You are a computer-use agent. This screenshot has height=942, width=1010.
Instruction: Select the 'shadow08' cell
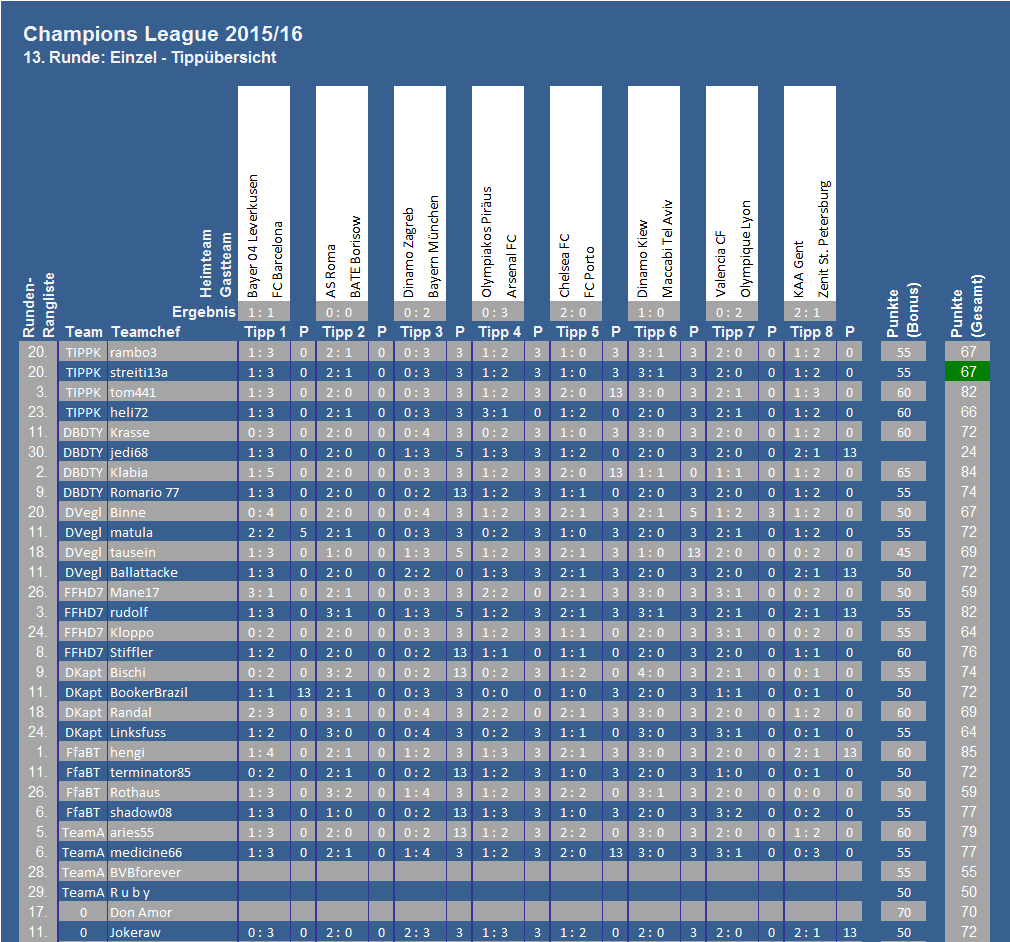click(173, 812)
